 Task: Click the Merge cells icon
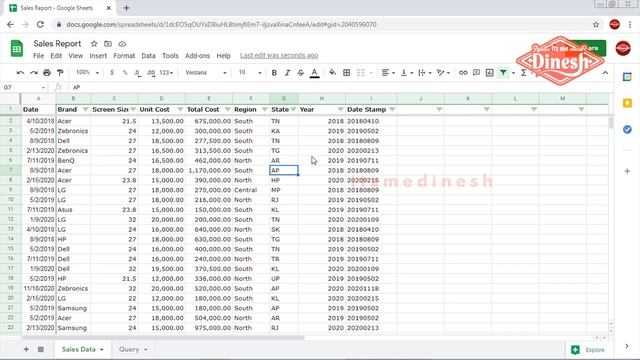click(x=361, y=73)
